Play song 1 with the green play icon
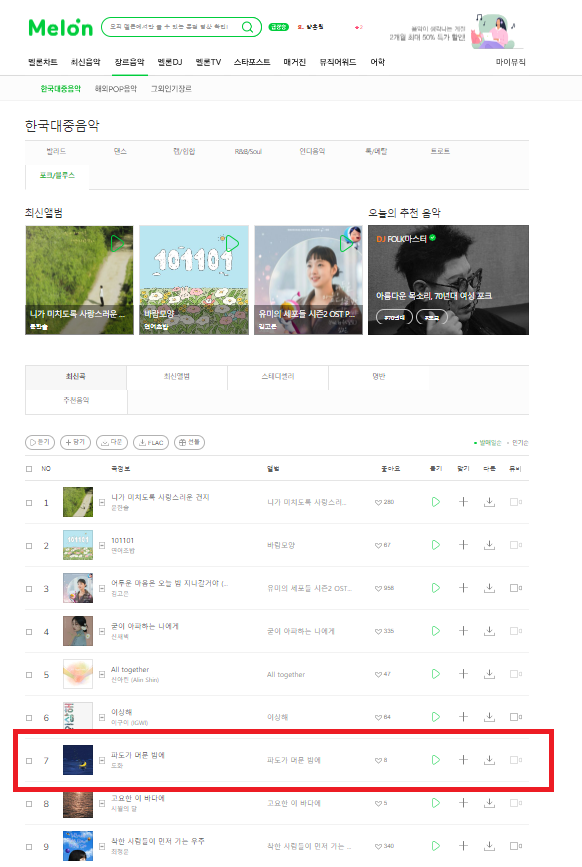 [436, 502]
